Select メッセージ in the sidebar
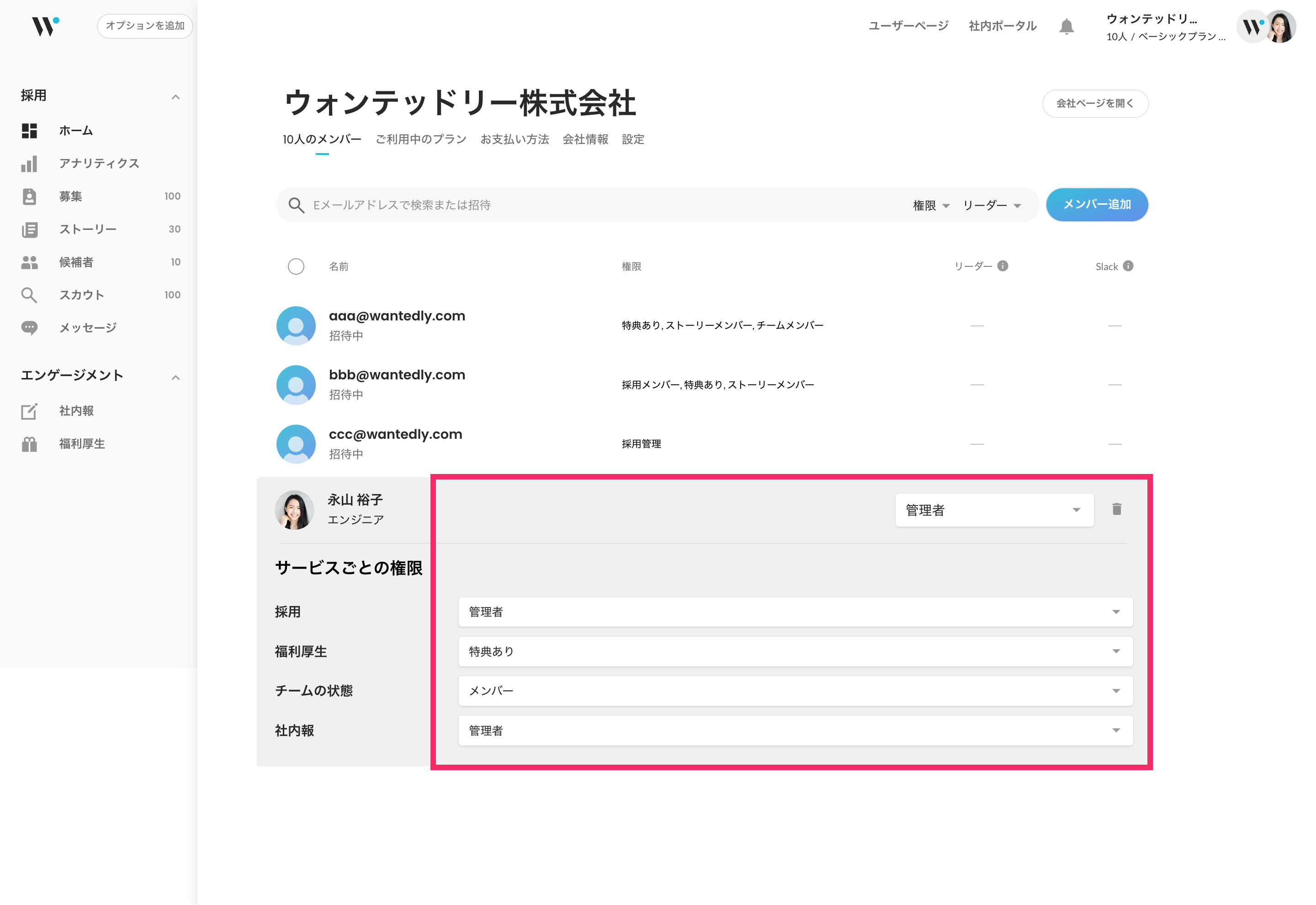The image size is (1316, 905). (x=88, y=328)
